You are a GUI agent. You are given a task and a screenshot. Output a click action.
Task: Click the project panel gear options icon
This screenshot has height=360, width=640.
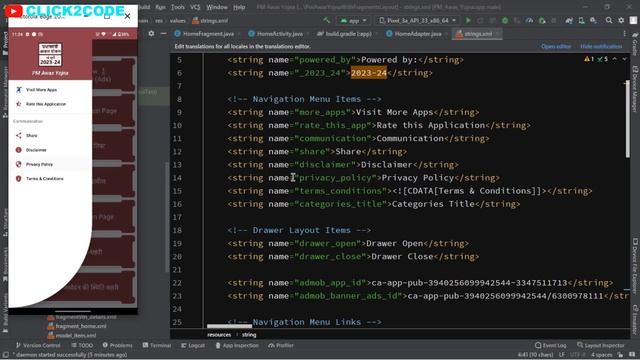[x=151, y=33]
